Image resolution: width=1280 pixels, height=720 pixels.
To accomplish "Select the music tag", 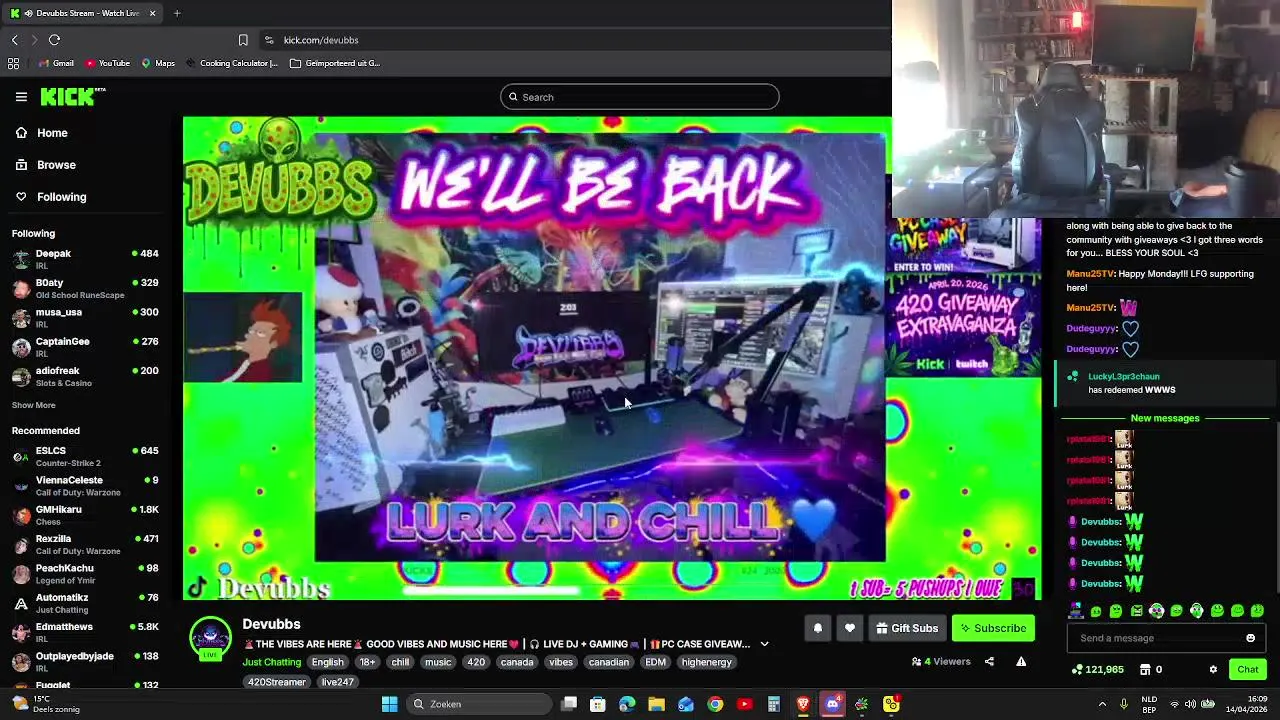I will [x=438, y=662].
